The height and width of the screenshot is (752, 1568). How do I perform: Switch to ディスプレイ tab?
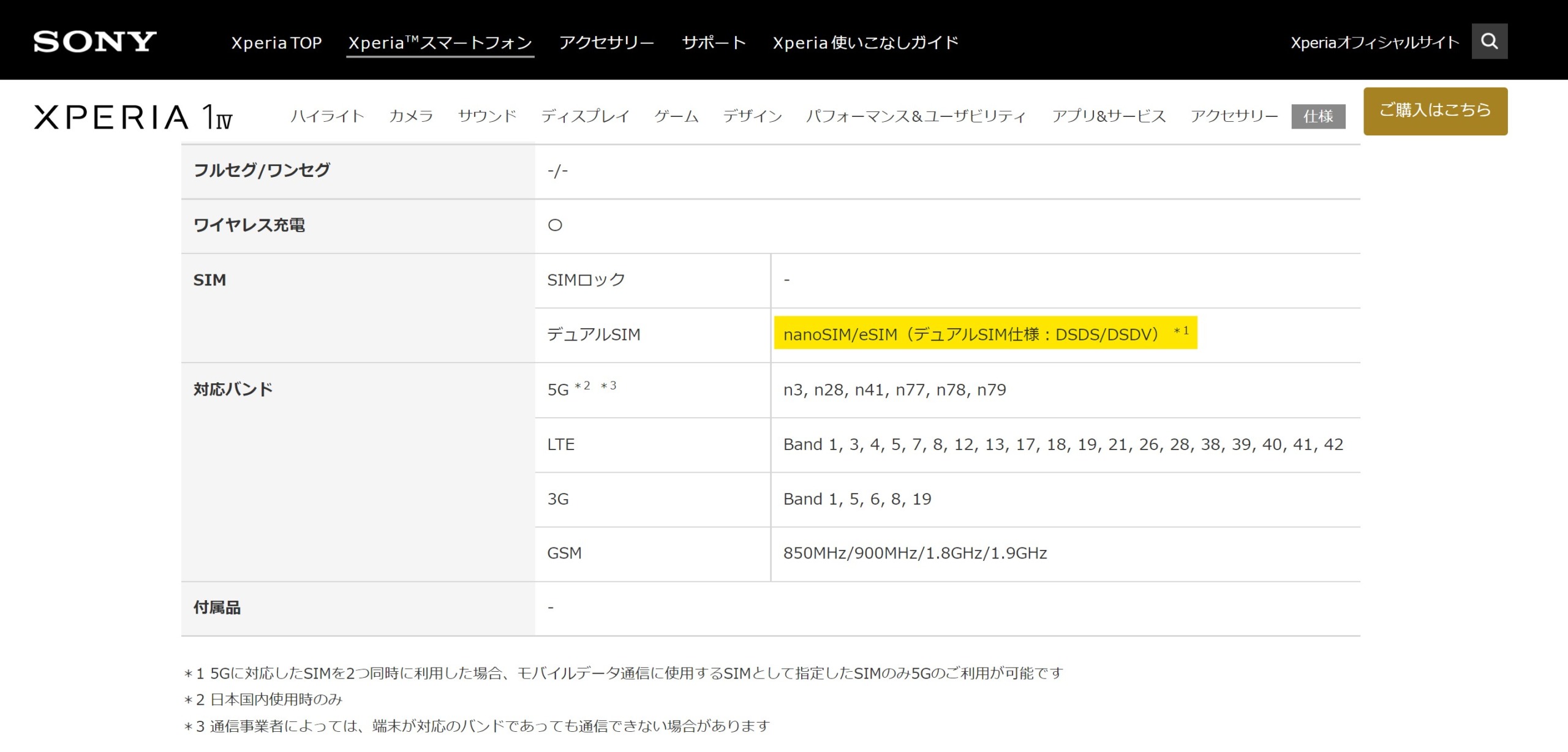(x=585, y=116)
